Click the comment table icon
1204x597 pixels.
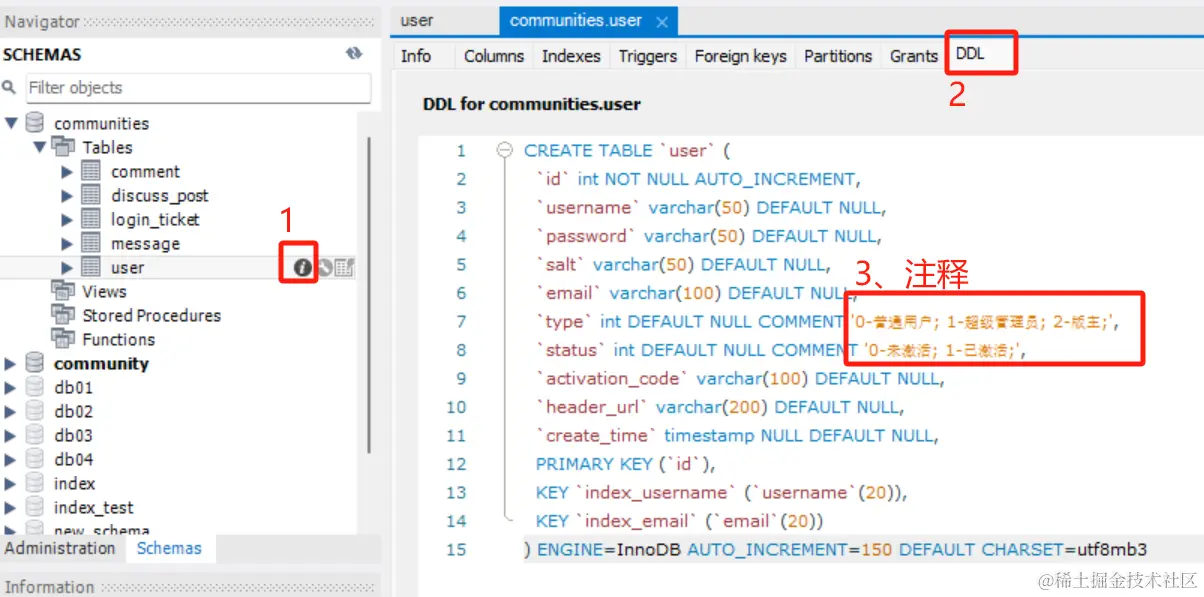click(91, 171)
